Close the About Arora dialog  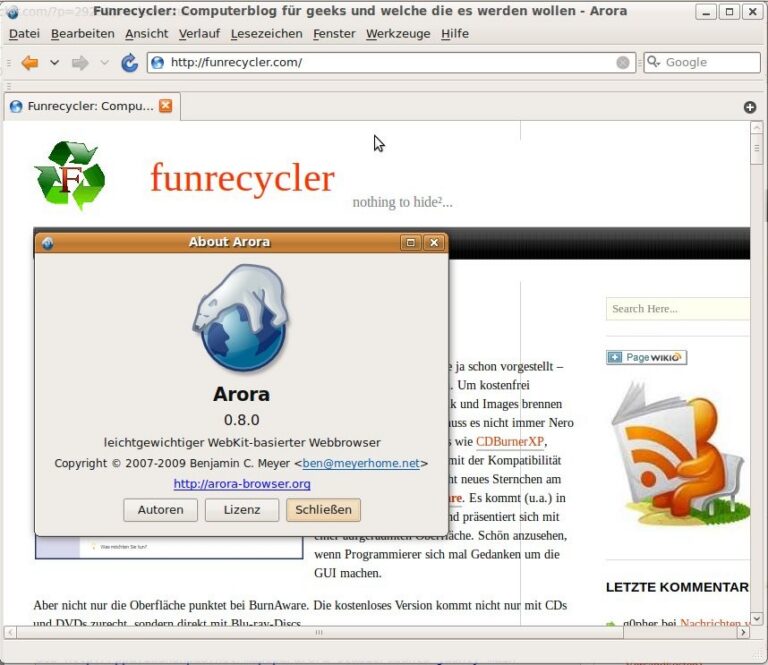coord(433,242)
